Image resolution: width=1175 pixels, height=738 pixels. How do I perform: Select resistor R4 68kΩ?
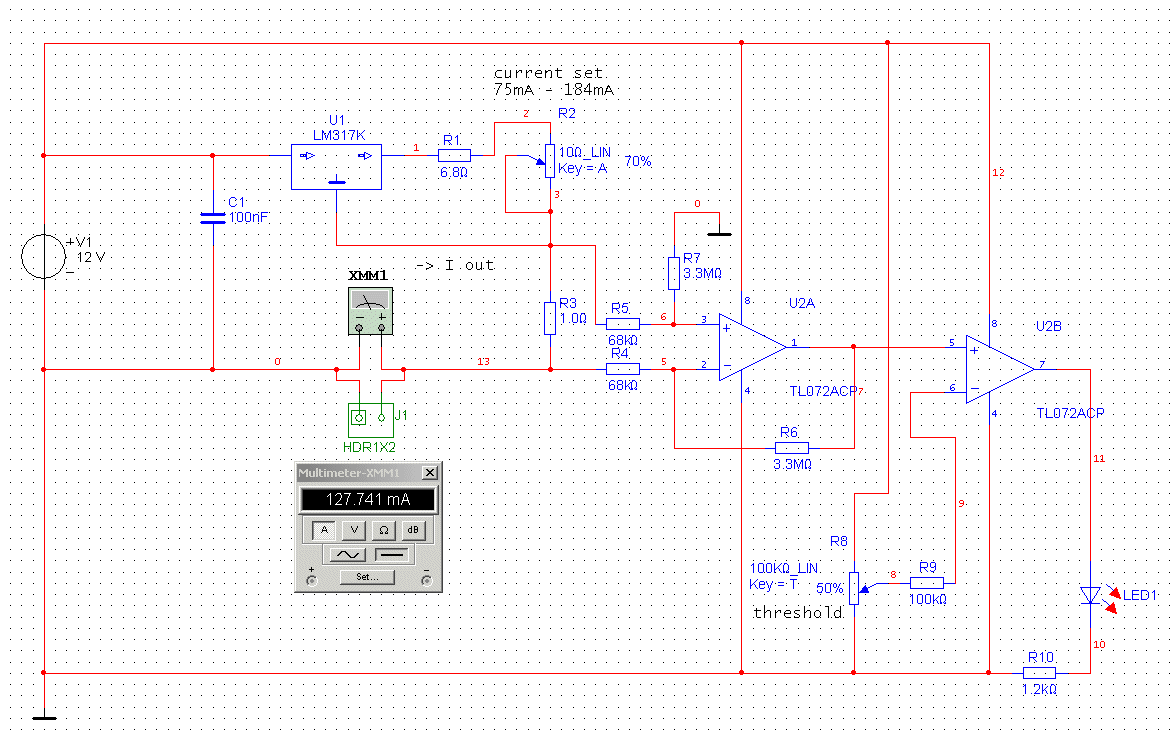pyautogui.click(x=623, y=369)
